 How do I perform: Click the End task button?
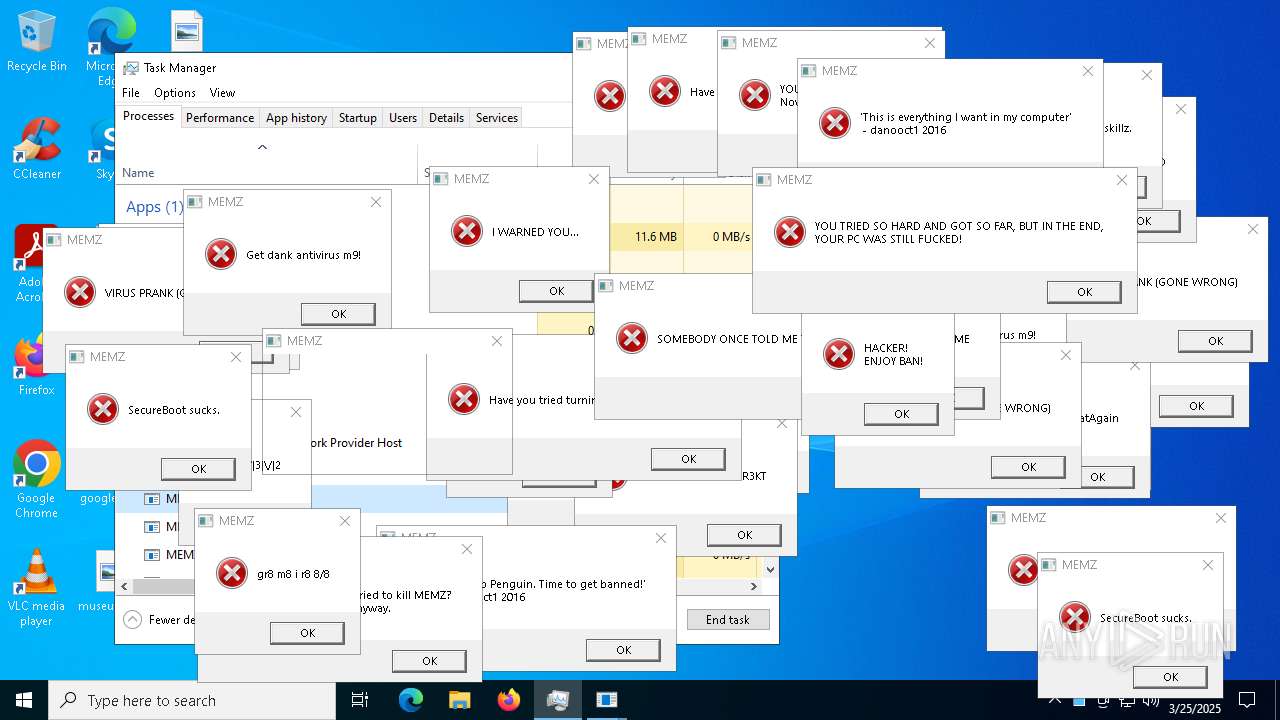(x=728, y=619)
